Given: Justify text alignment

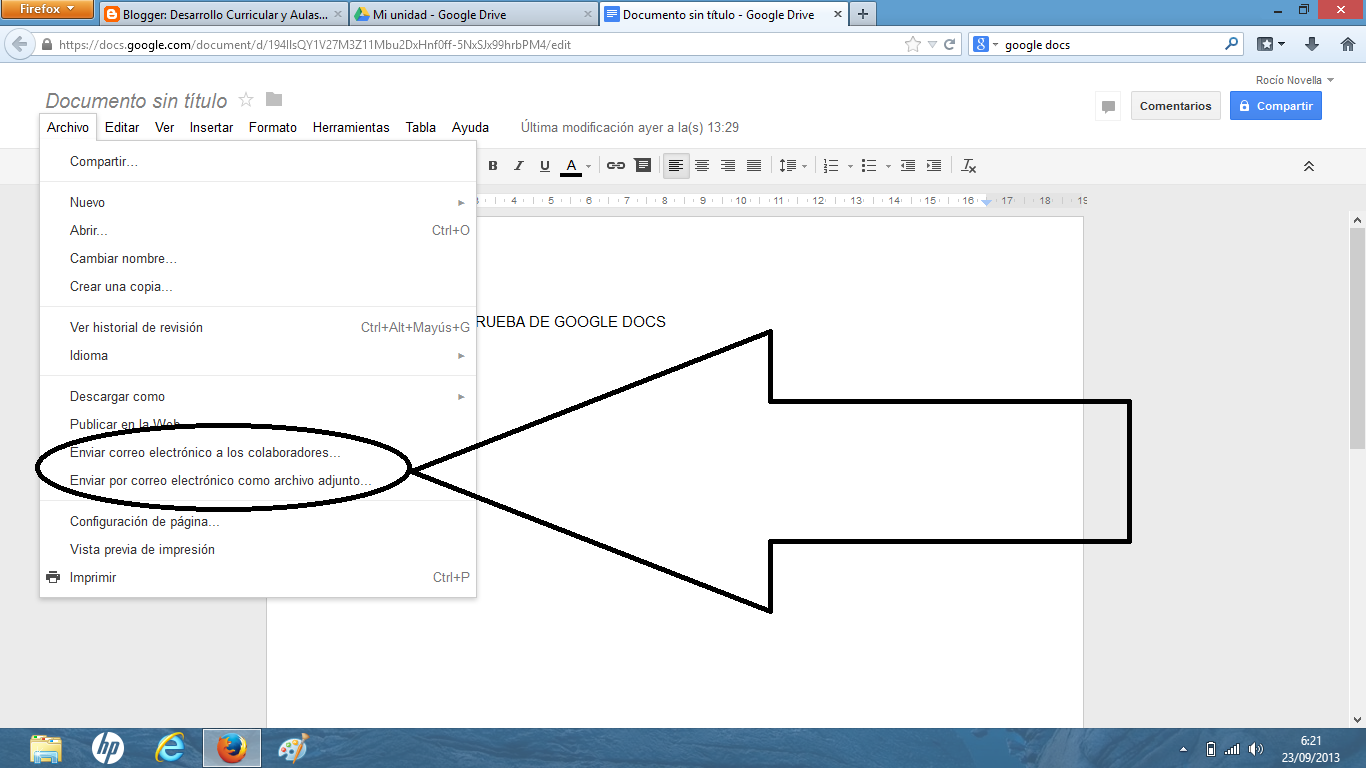Looking at the screenshot, I should point(754,166).
